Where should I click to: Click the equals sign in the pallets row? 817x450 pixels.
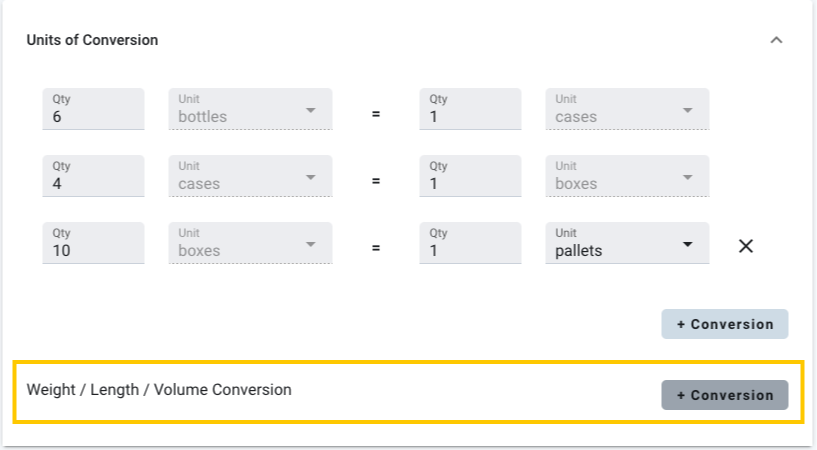click(376, 248)
